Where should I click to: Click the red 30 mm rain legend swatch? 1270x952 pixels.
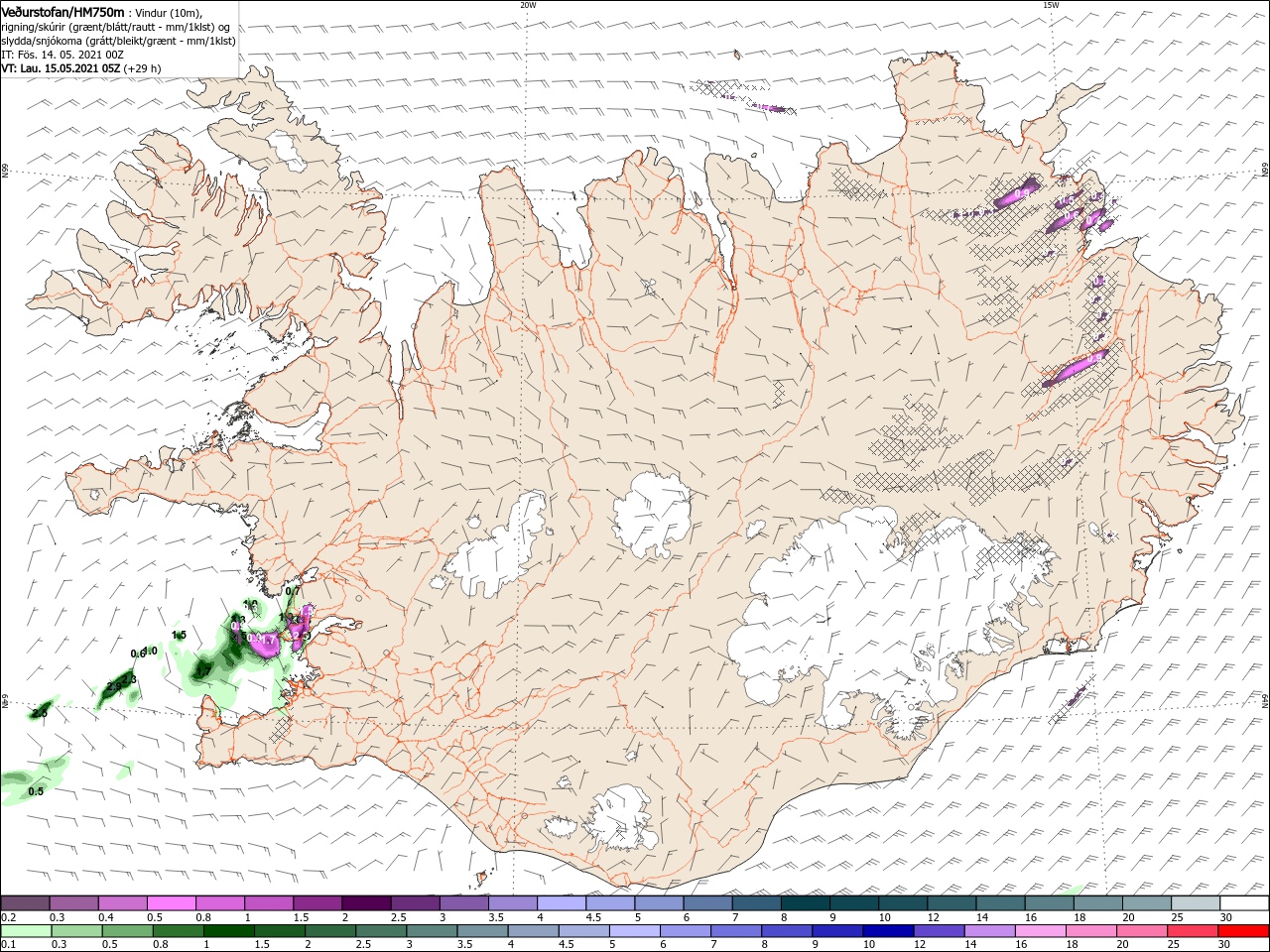coord(1244,931)
